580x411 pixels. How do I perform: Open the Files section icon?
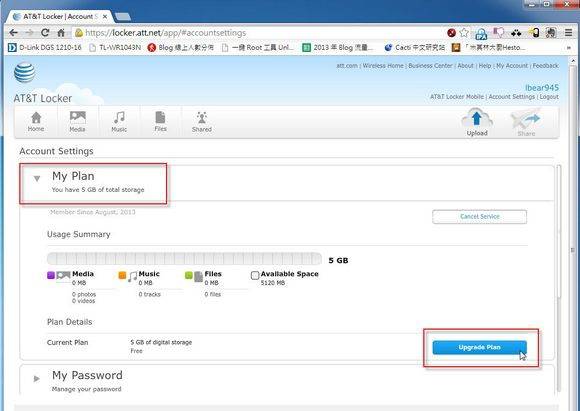[161, 122]
